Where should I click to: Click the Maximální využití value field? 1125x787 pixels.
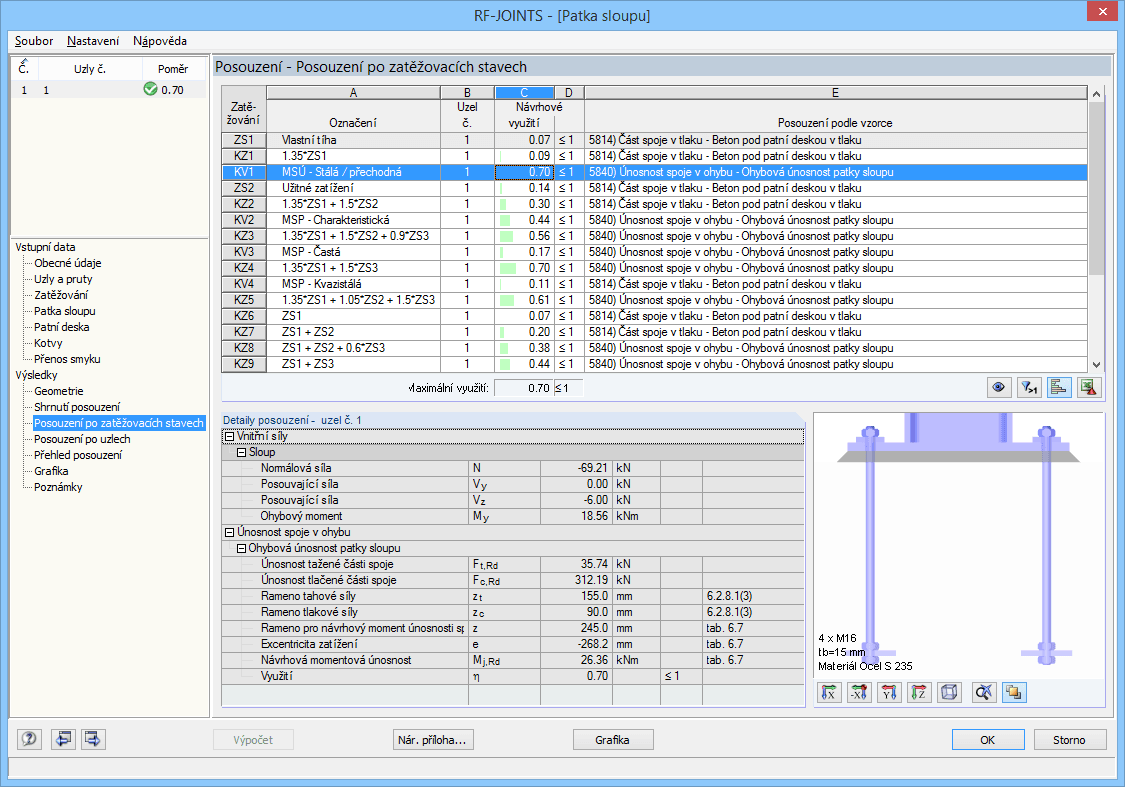[x=524, y=387]
